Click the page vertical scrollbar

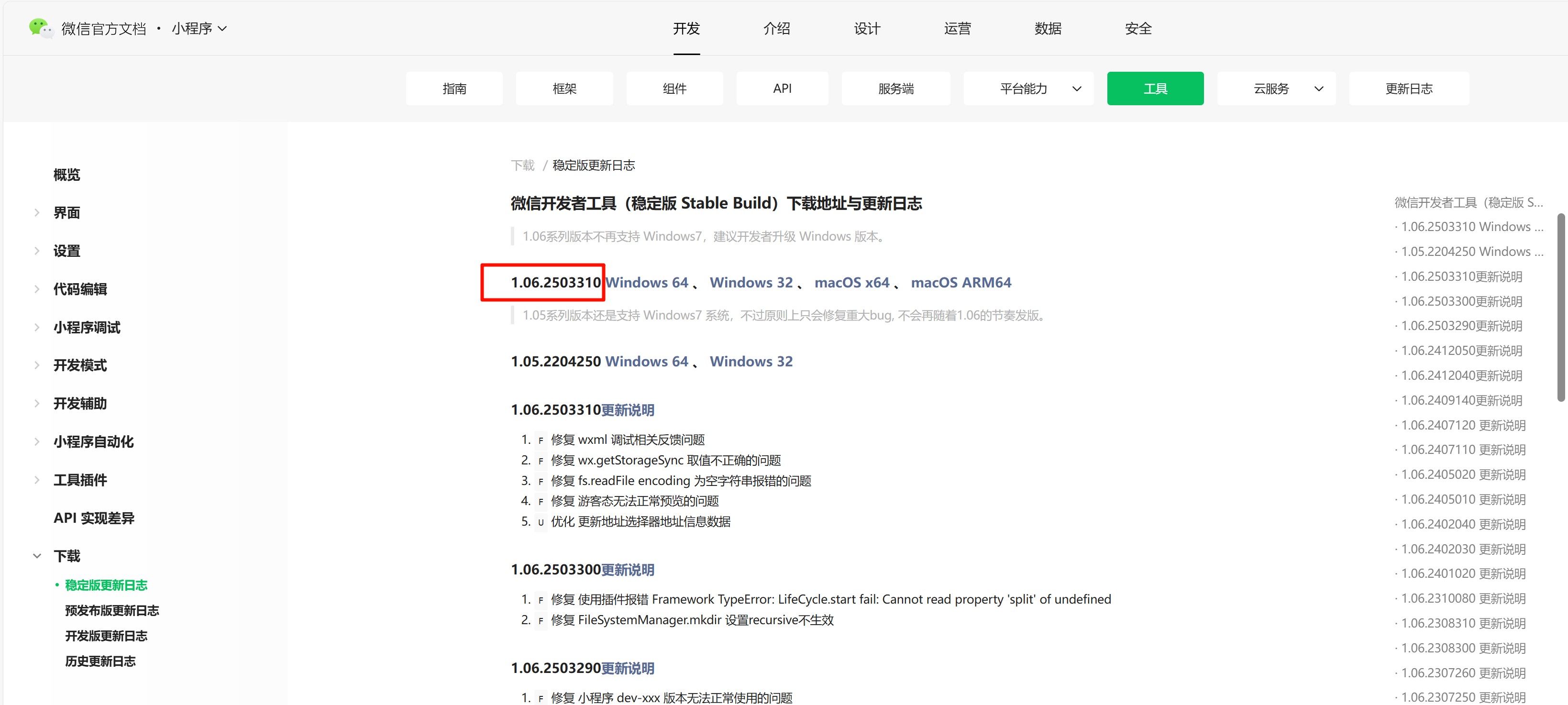[1561, 308]
